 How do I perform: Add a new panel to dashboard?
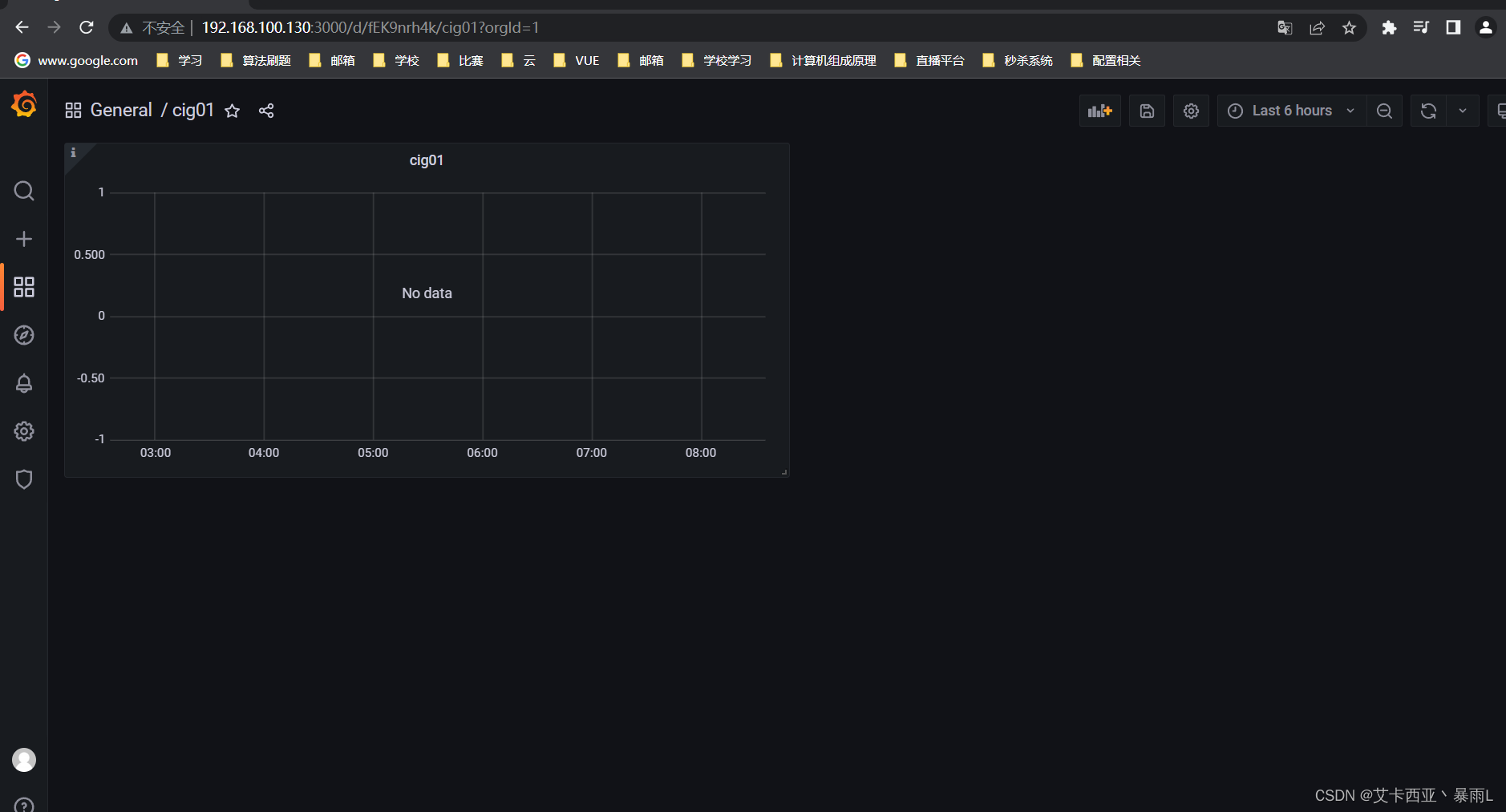1100,111
